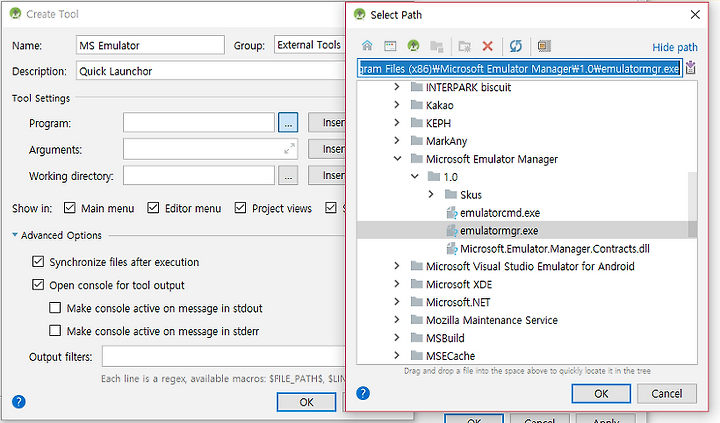Expand Skus folder
720x423 pixels.
tap(431, 194)
